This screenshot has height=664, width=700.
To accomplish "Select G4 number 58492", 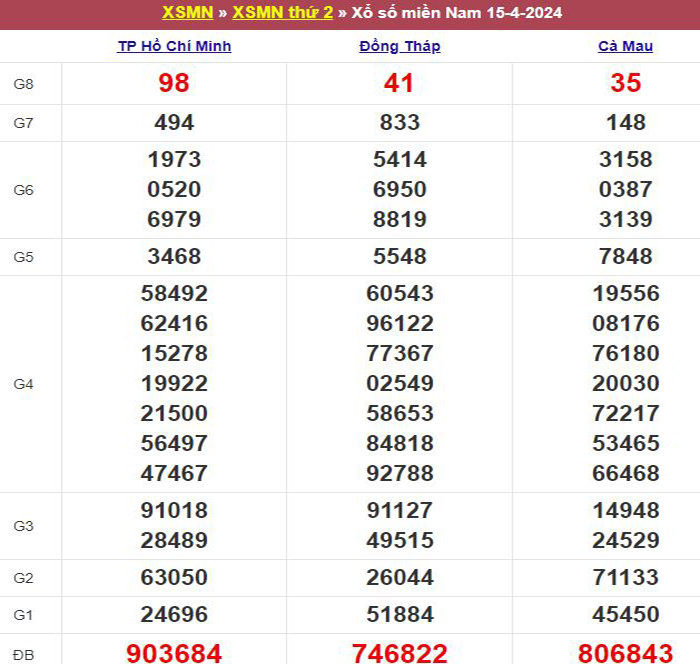I will pos(174,293).
